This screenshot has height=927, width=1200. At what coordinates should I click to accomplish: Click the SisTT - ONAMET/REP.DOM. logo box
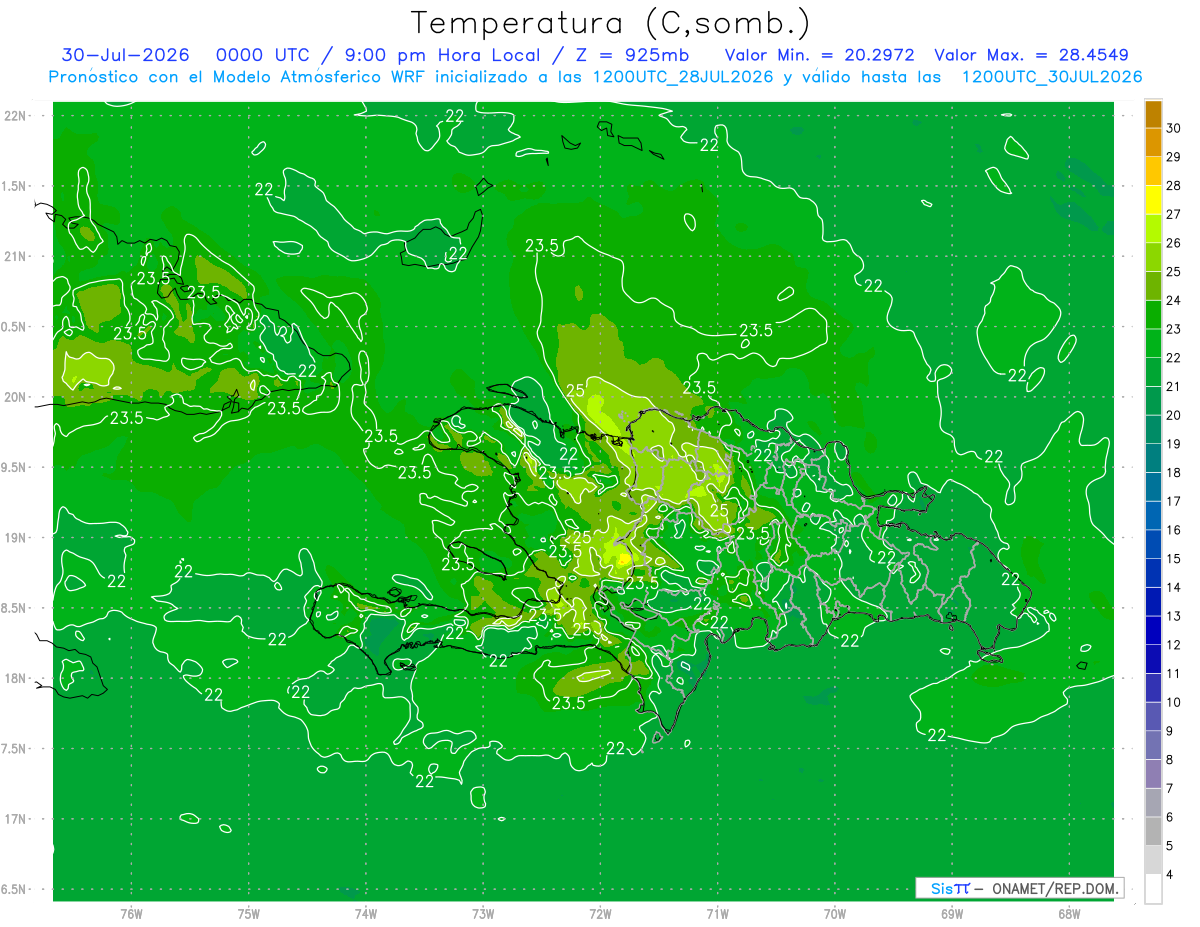(x=1019, y=888)
